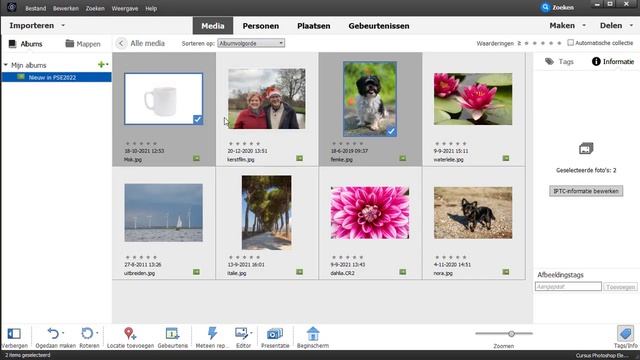Click the album badge icon on uitbreiden.jpg

(196, 272)
